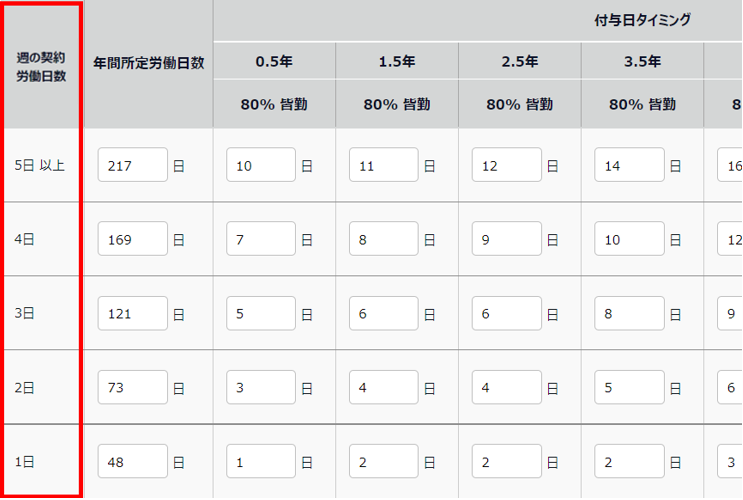Focus 2.5年 field in 4日 row
743x500 pixels.
click(507, 239)
